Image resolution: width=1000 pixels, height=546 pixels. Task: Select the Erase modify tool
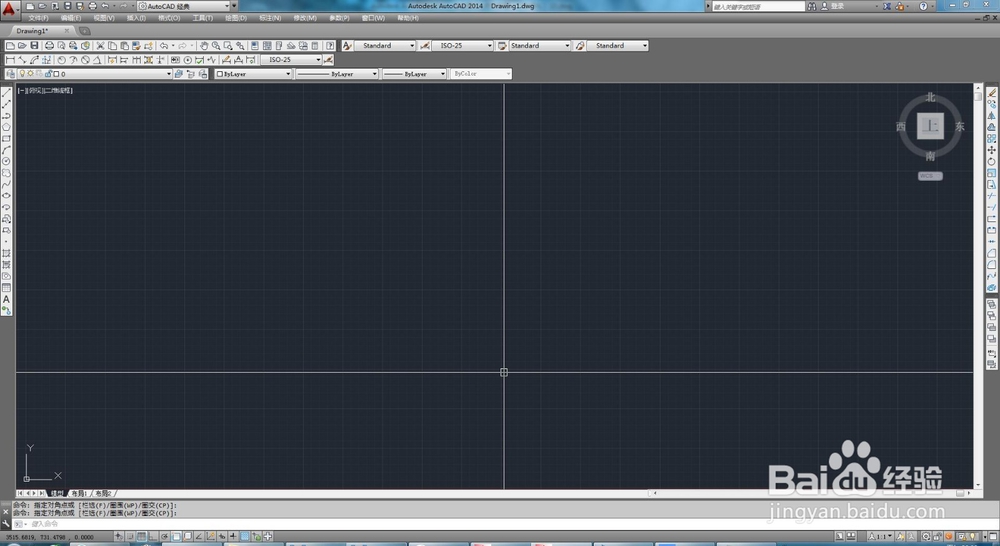[x=992, y=92]
